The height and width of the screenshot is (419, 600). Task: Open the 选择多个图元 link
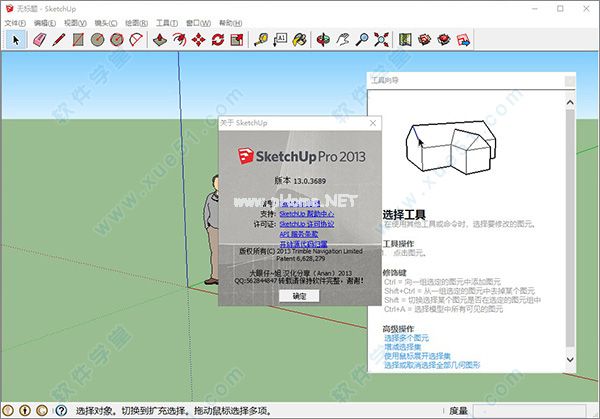click(x=406, y=338)
